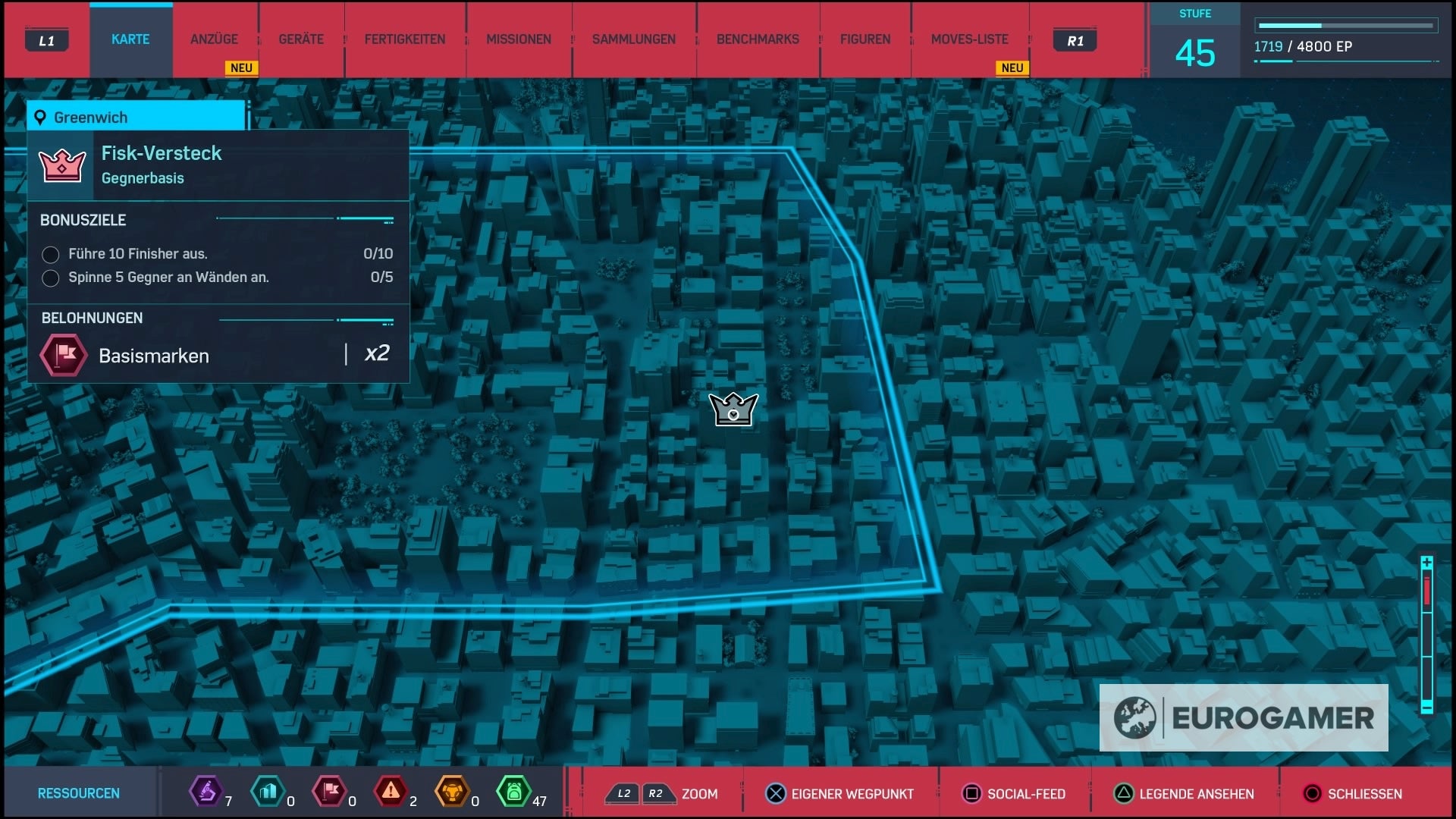Click the L2 zoom button icon

tap(623, 794)
